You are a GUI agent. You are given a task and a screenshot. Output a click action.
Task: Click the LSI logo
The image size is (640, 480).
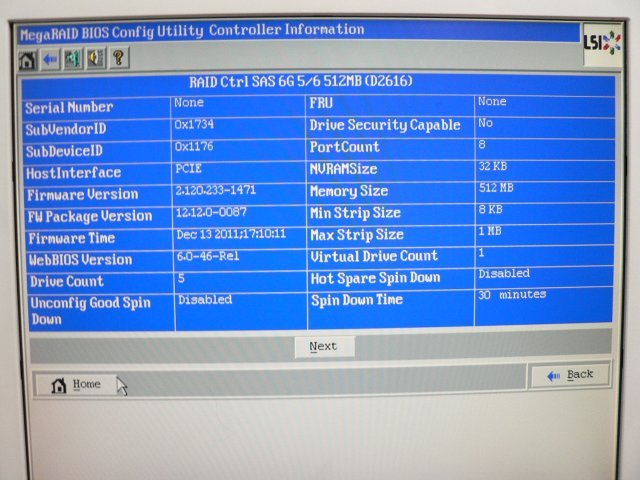[603, 44]
